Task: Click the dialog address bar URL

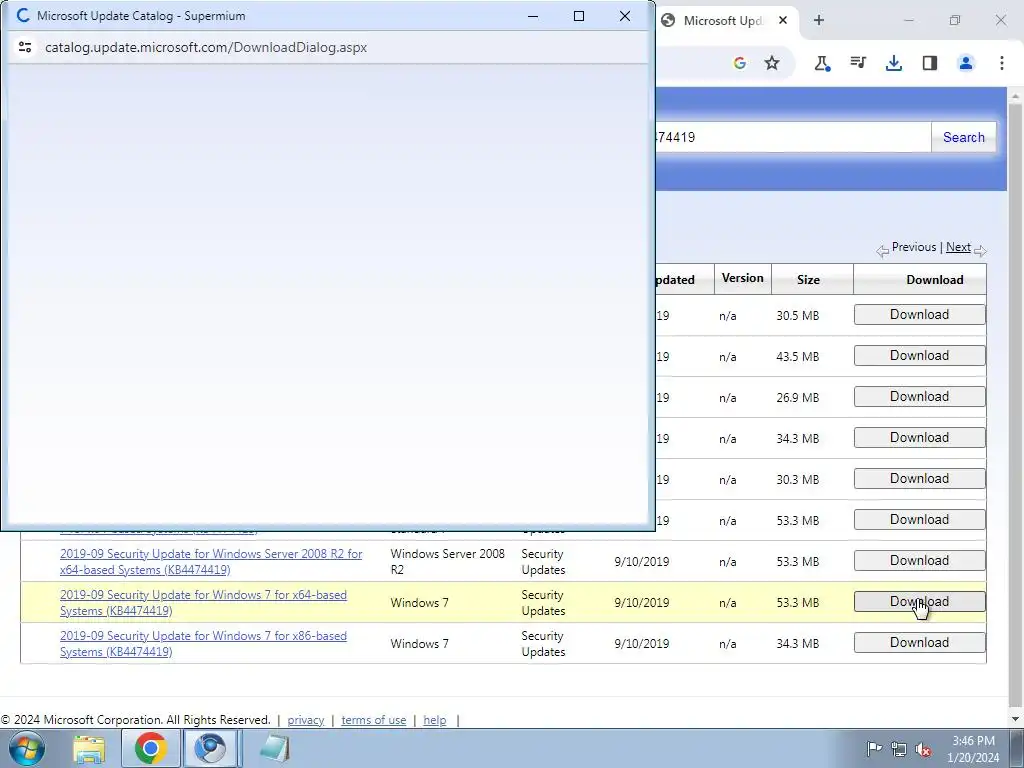Action: [x=206, y=47]
